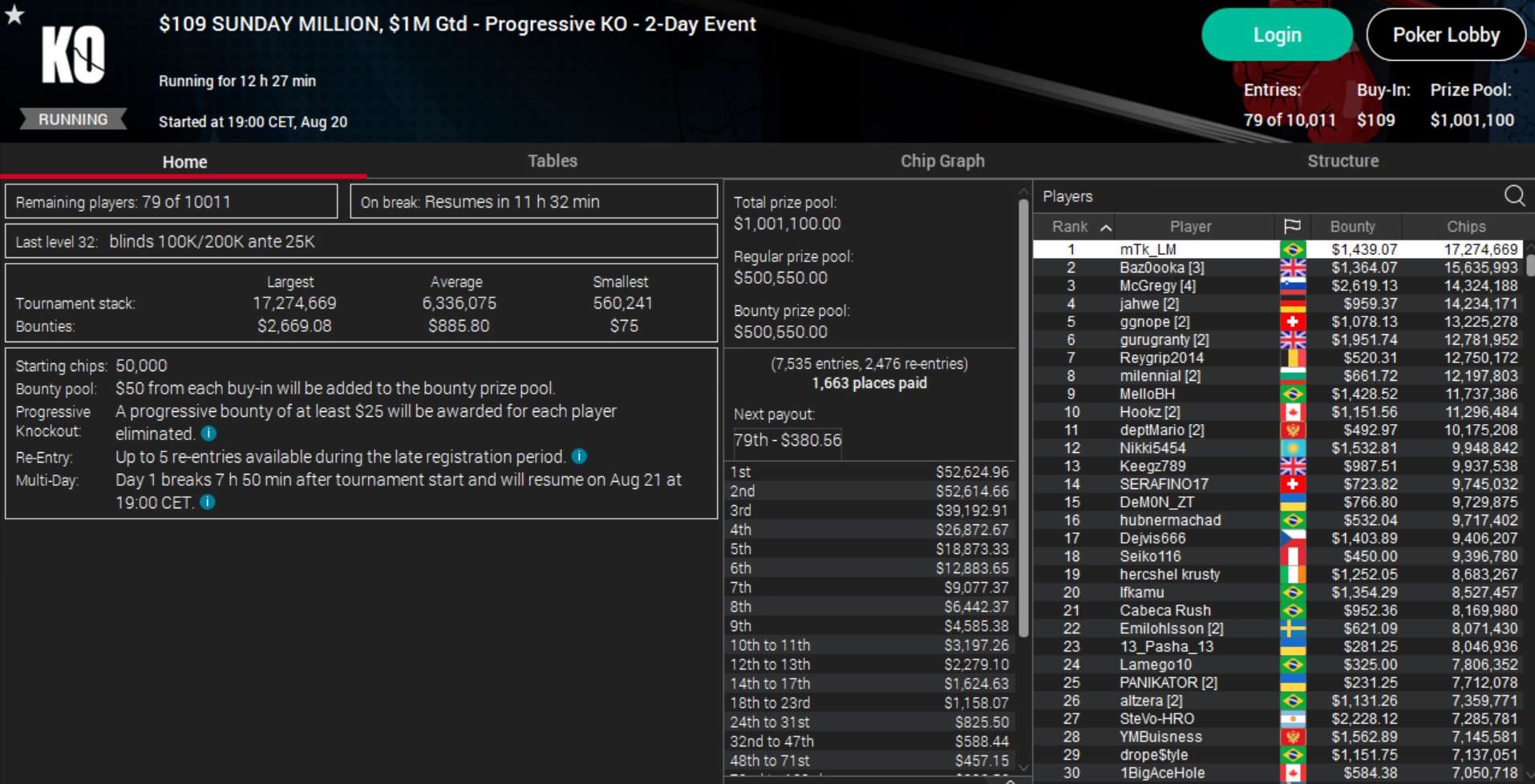
Task: Select player row hubnermachad
Action: [1279, 520]
